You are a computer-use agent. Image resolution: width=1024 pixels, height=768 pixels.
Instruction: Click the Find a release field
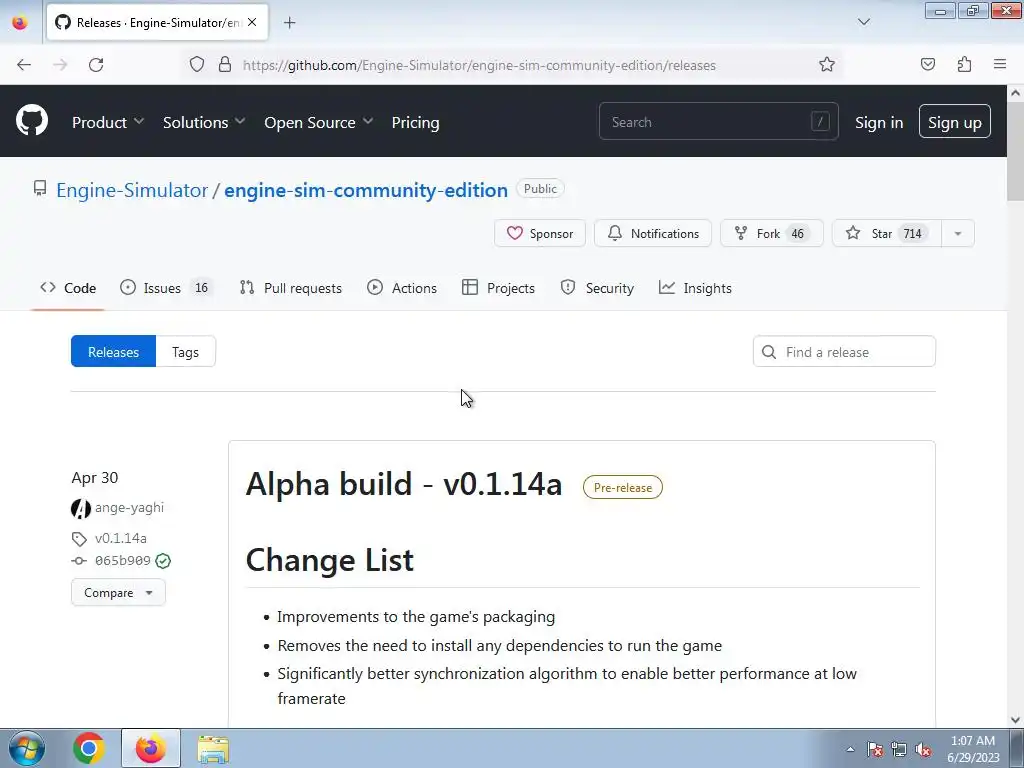click(x=855, y=352)
